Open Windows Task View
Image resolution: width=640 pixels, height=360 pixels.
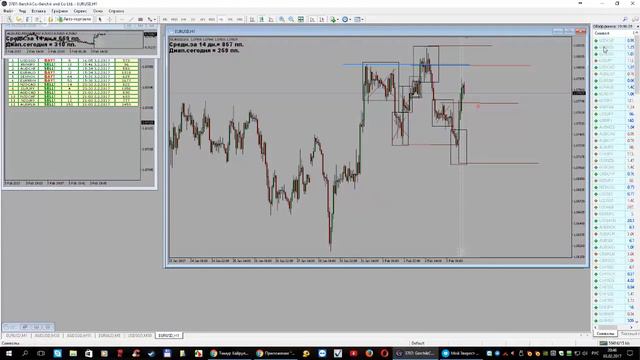click(41, 353)
